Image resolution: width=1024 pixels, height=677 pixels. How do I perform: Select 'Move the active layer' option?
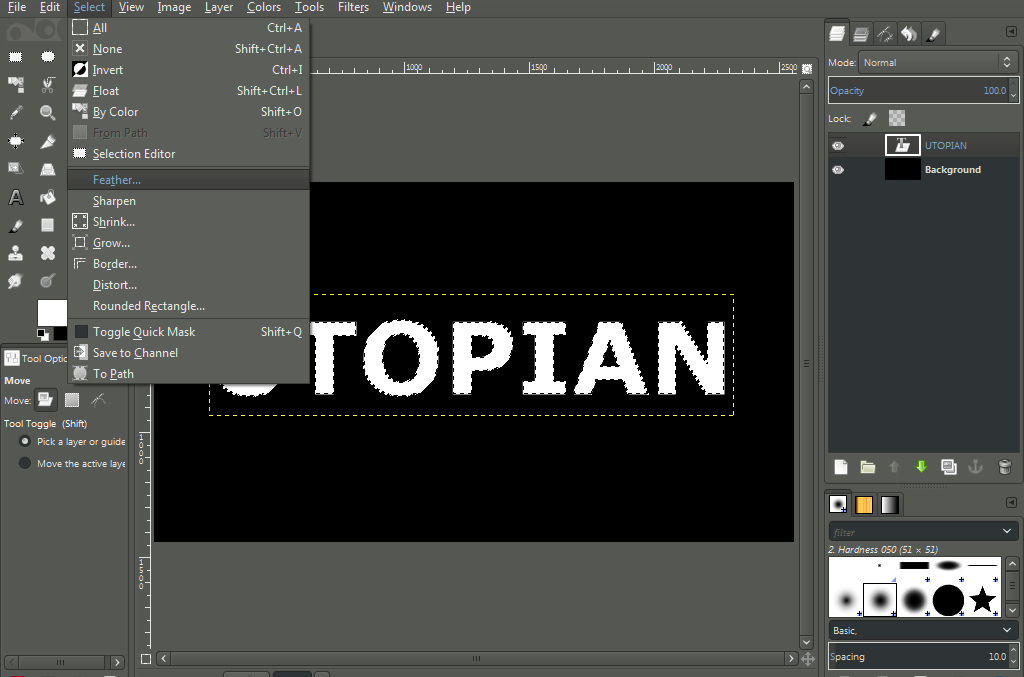(25, 464)
